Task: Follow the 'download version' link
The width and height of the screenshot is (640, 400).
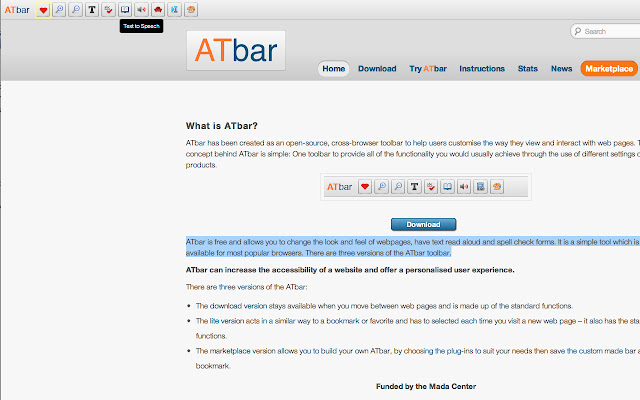Action: [x=238, y=306]
